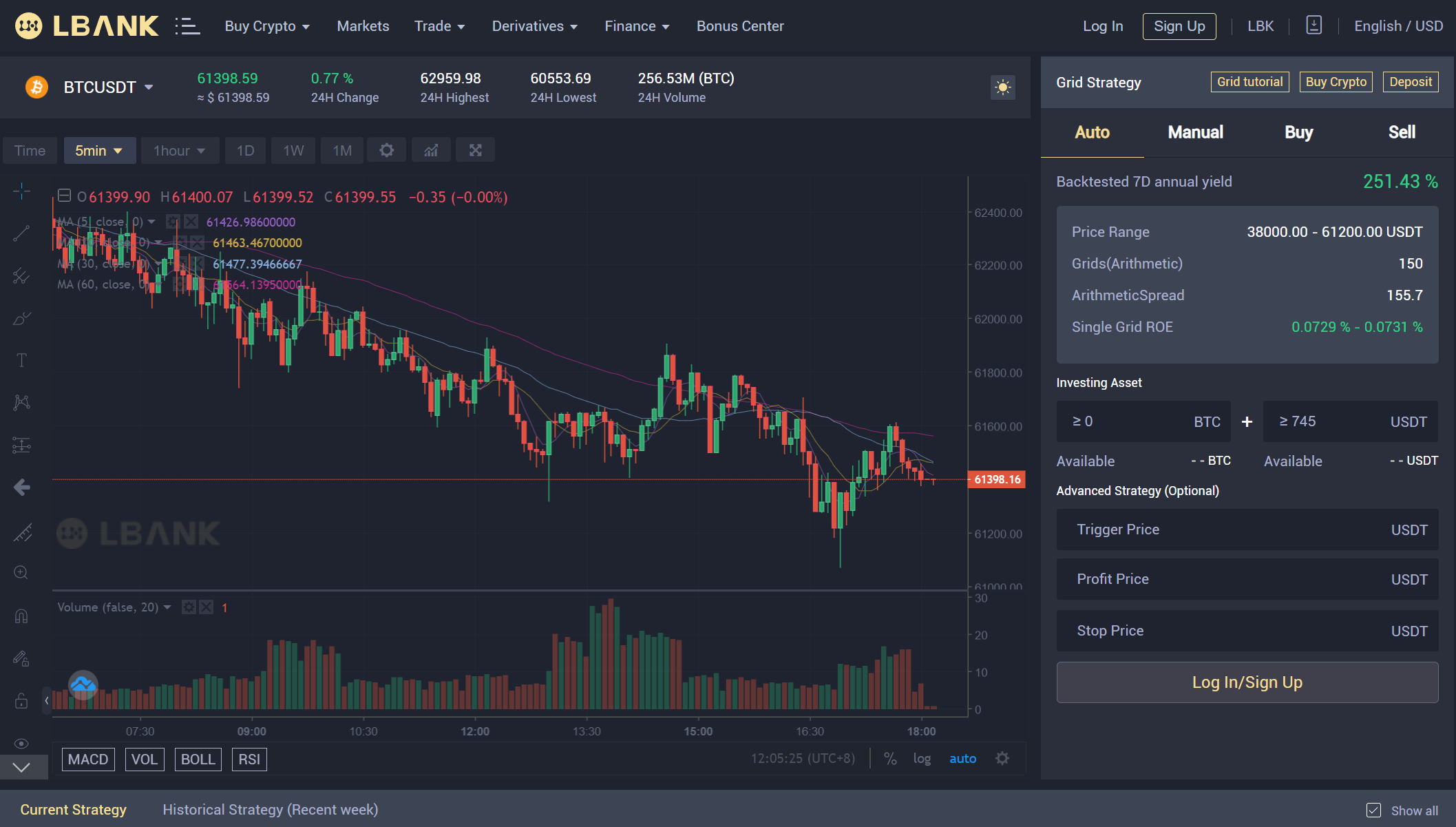The height and width of the screenshot is (827, 1456).
Task: Click the Log In/Sign Up button
Action: point(1247,682)
